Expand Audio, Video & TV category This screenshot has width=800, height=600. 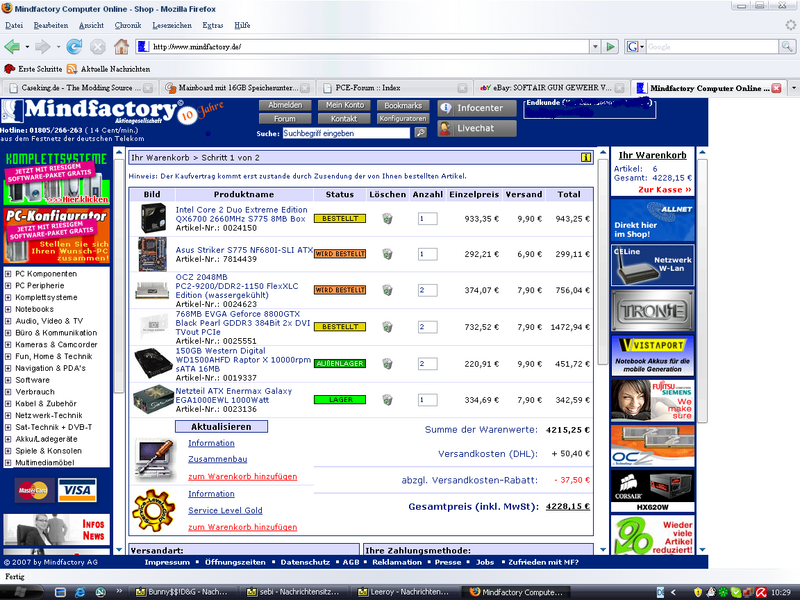coord(8,321)
